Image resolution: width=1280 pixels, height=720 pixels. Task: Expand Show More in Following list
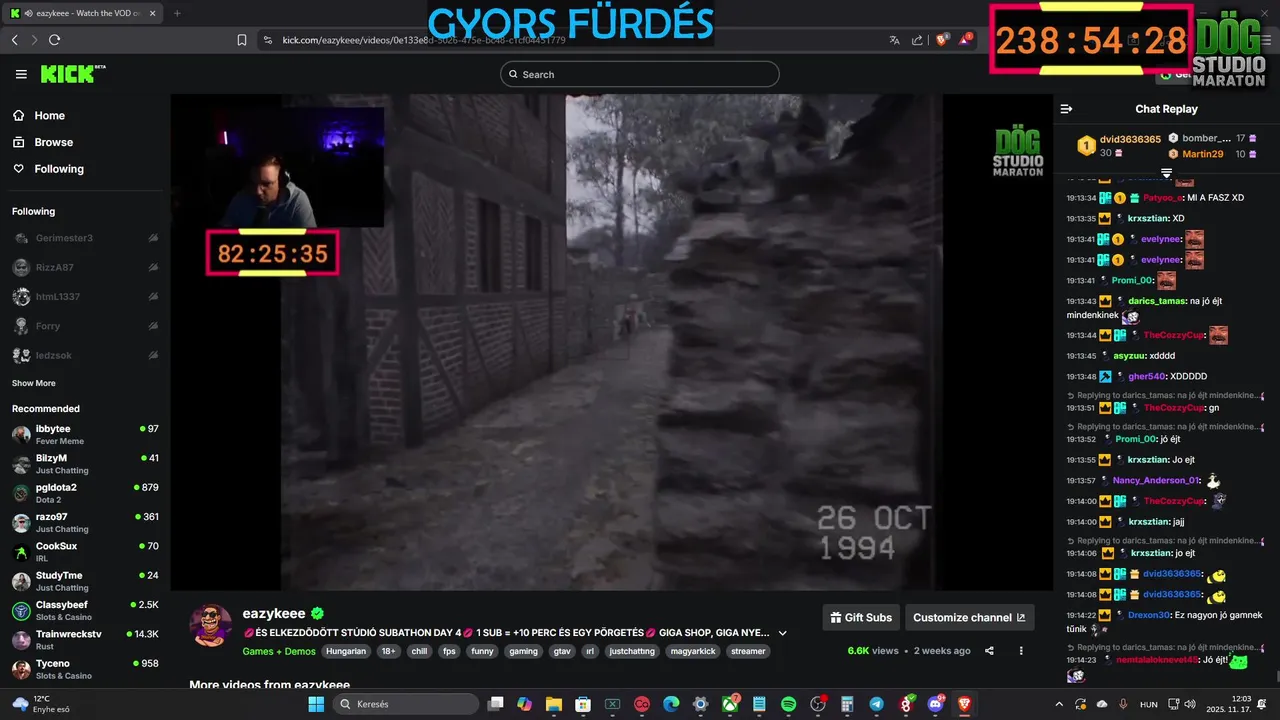(34, 383)
